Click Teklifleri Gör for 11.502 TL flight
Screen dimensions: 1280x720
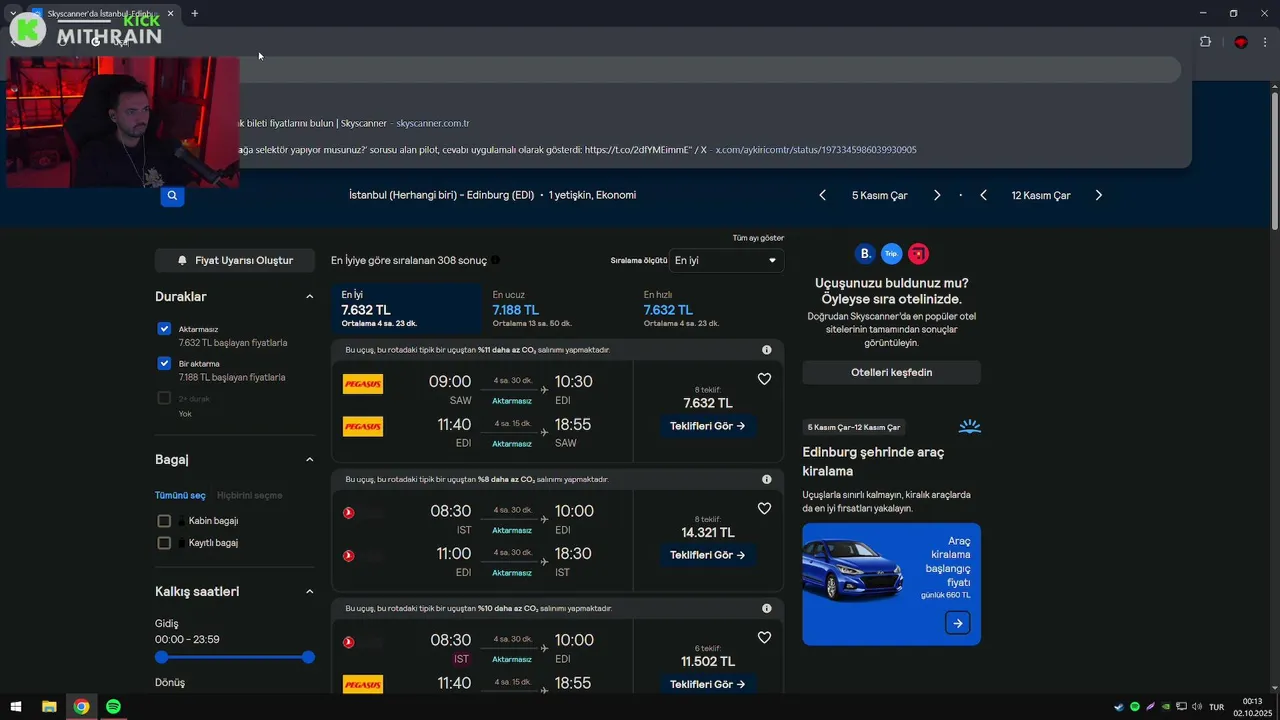pyautogui.click(x=708, y=684)
